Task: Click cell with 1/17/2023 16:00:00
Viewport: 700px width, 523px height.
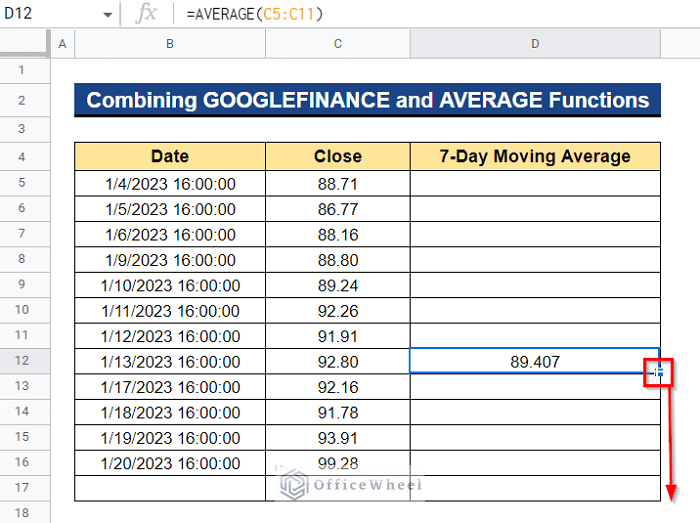Action: pyautogui.click(x=170, y=387)
